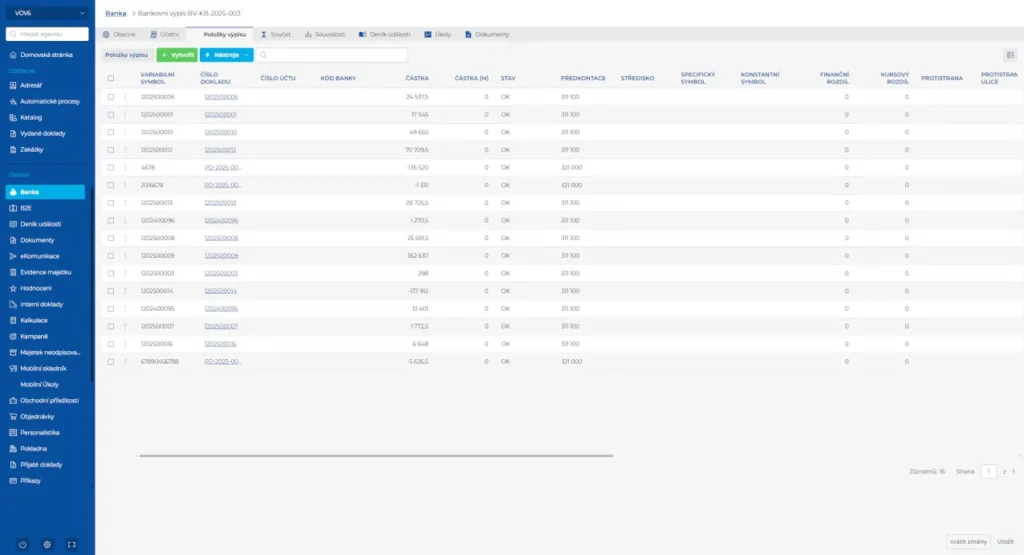Image resolution: width=1024 pixels, height=555 pixels.
Task: Open row menu dots for 1202500006
Action: click(x=125, y=97)
